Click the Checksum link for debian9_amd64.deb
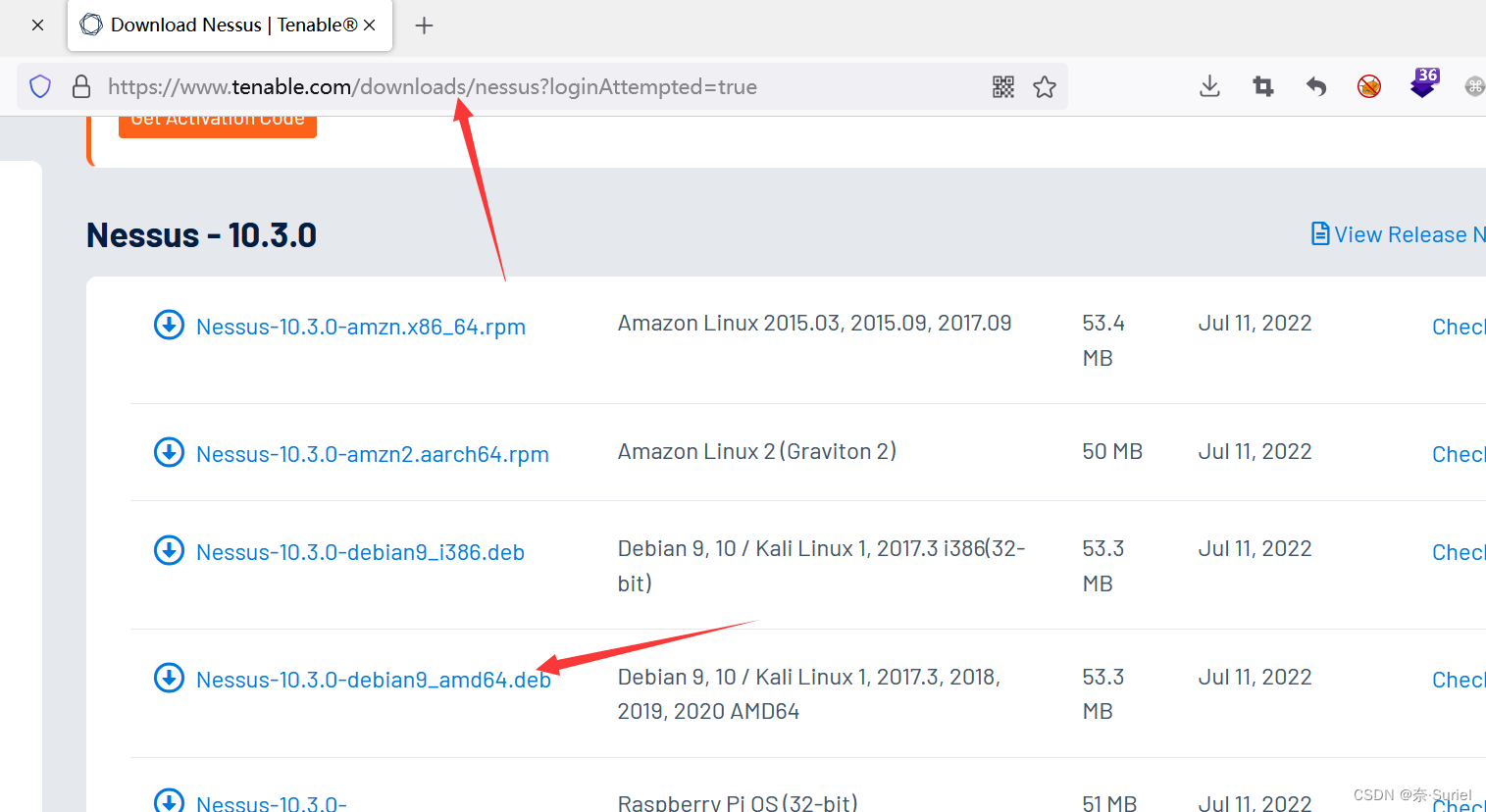Image resolution: width=1486 pixels, height=812 pixels. tap(1459, 680)
